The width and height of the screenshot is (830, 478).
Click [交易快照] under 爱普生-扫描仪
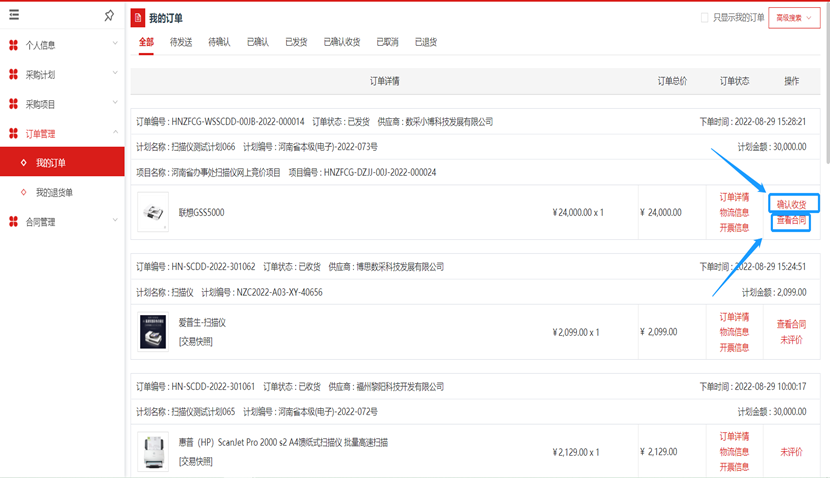point(196,342)
